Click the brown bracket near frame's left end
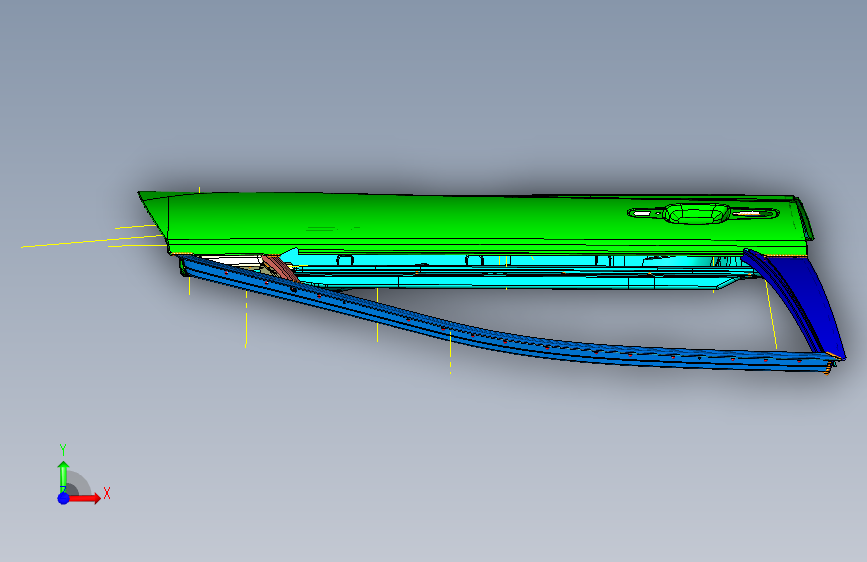Screen dimensions: 867x562 point(279,268)
